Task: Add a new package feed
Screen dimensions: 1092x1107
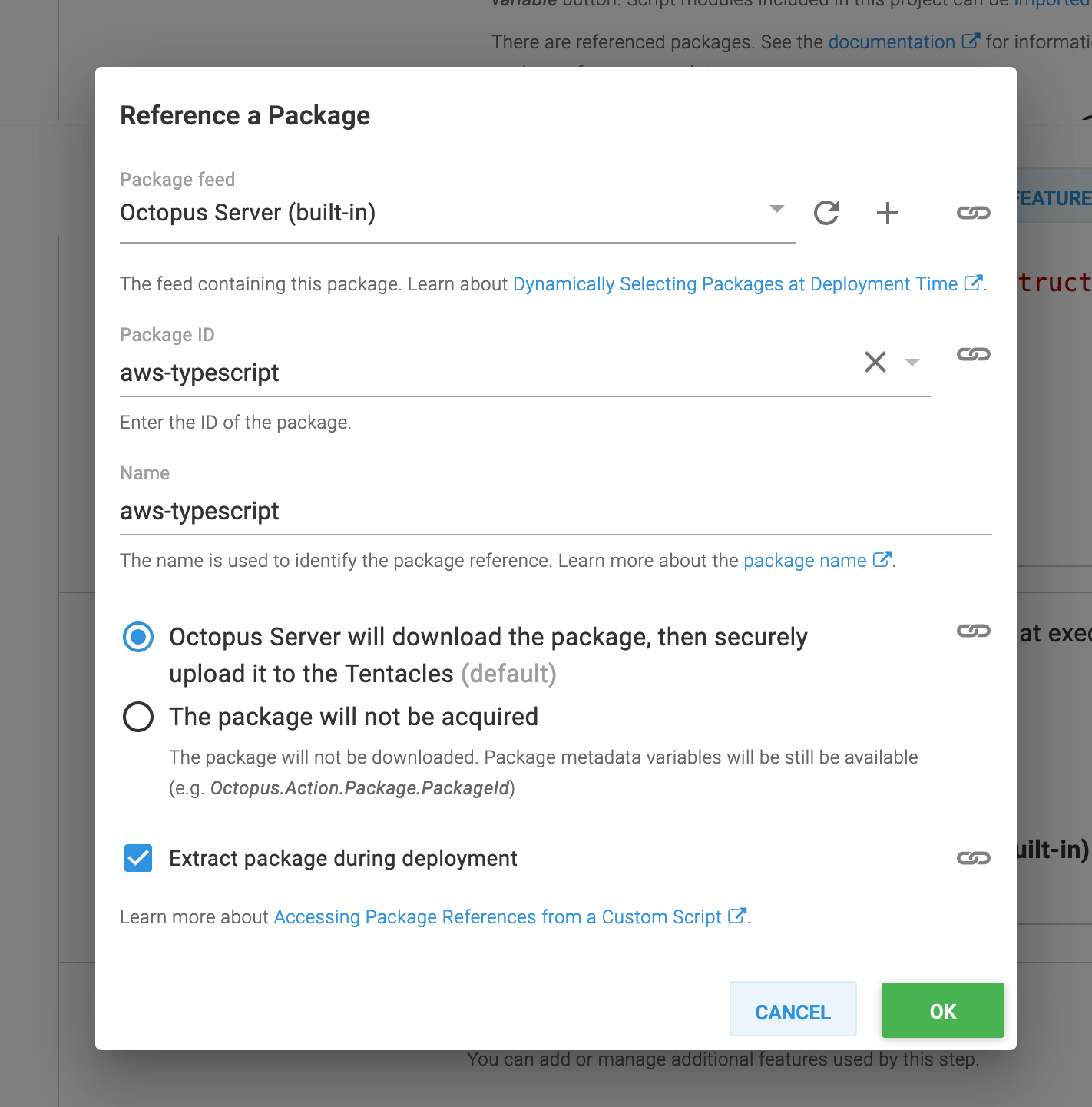Action: [888, 213]
